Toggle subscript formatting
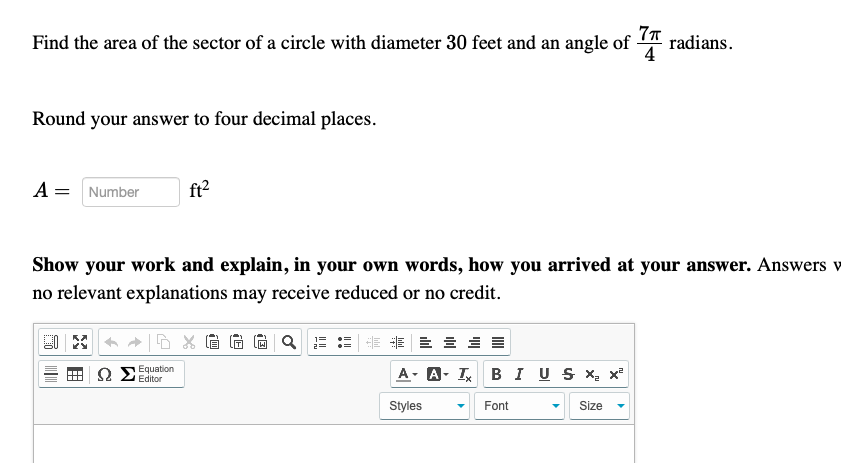Image resolution: width=841 pixels, height=463 pixels. 592,374
